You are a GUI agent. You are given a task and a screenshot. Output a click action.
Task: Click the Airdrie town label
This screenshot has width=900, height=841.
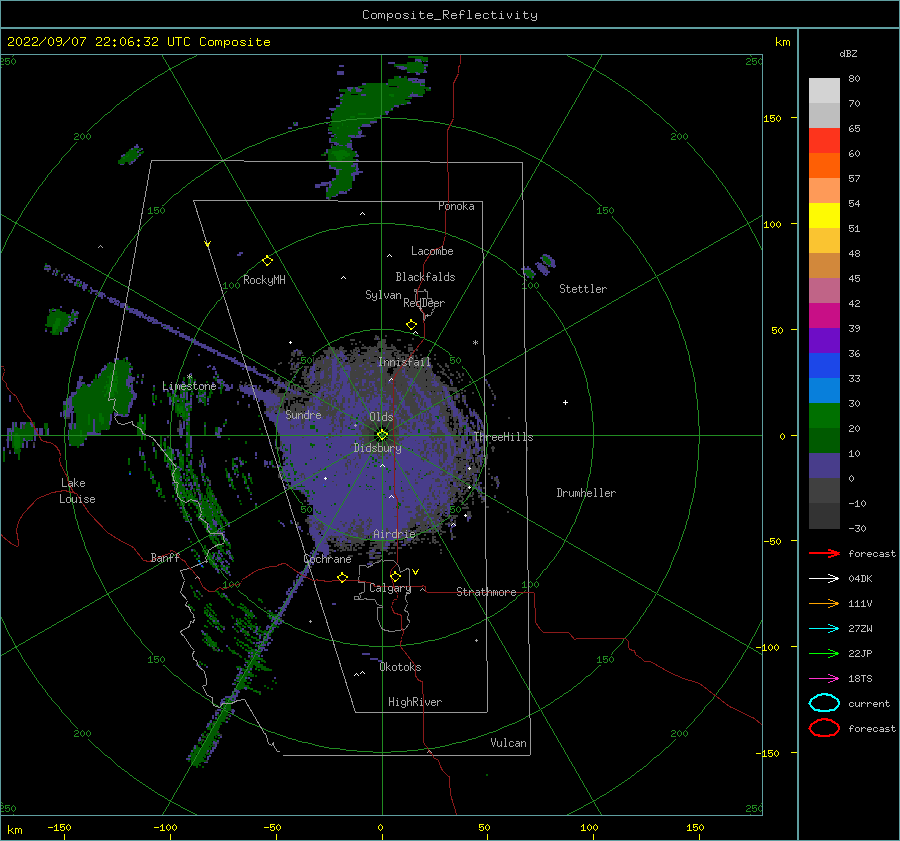394,534
